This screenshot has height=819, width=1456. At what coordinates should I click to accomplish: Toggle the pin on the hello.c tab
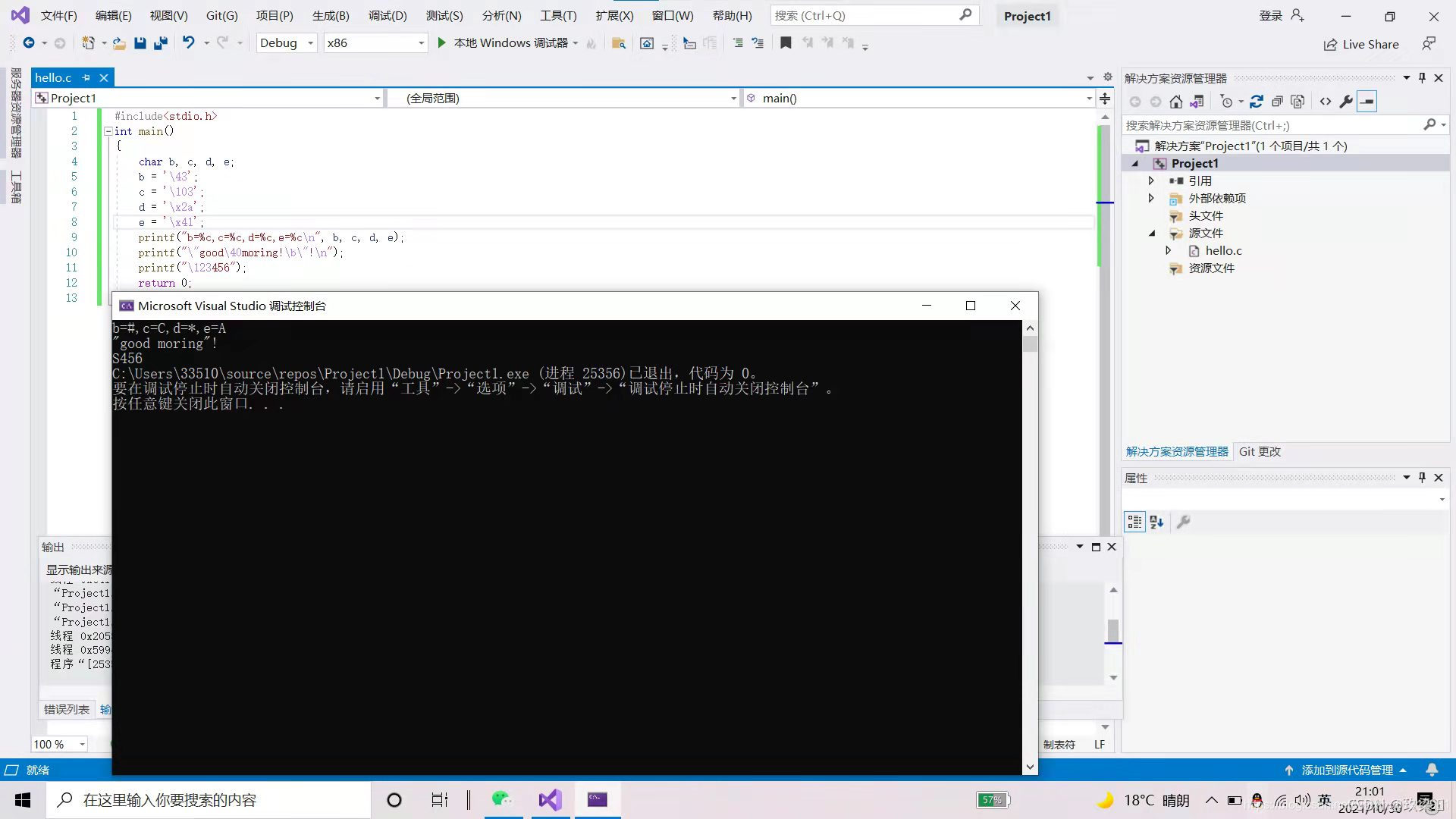(x=86, y=77)
